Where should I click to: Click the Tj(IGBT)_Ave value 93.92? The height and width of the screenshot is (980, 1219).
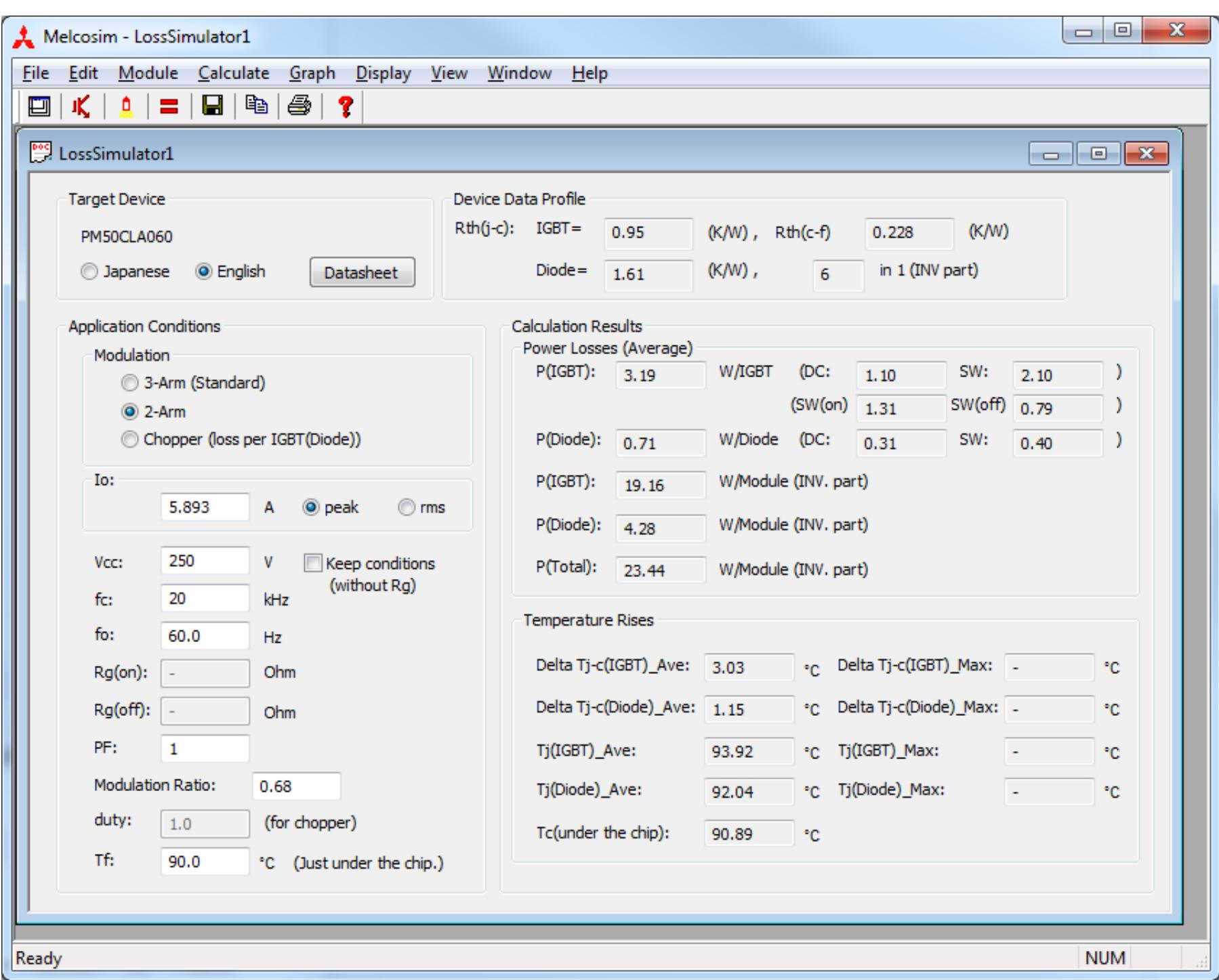point(749,751)
